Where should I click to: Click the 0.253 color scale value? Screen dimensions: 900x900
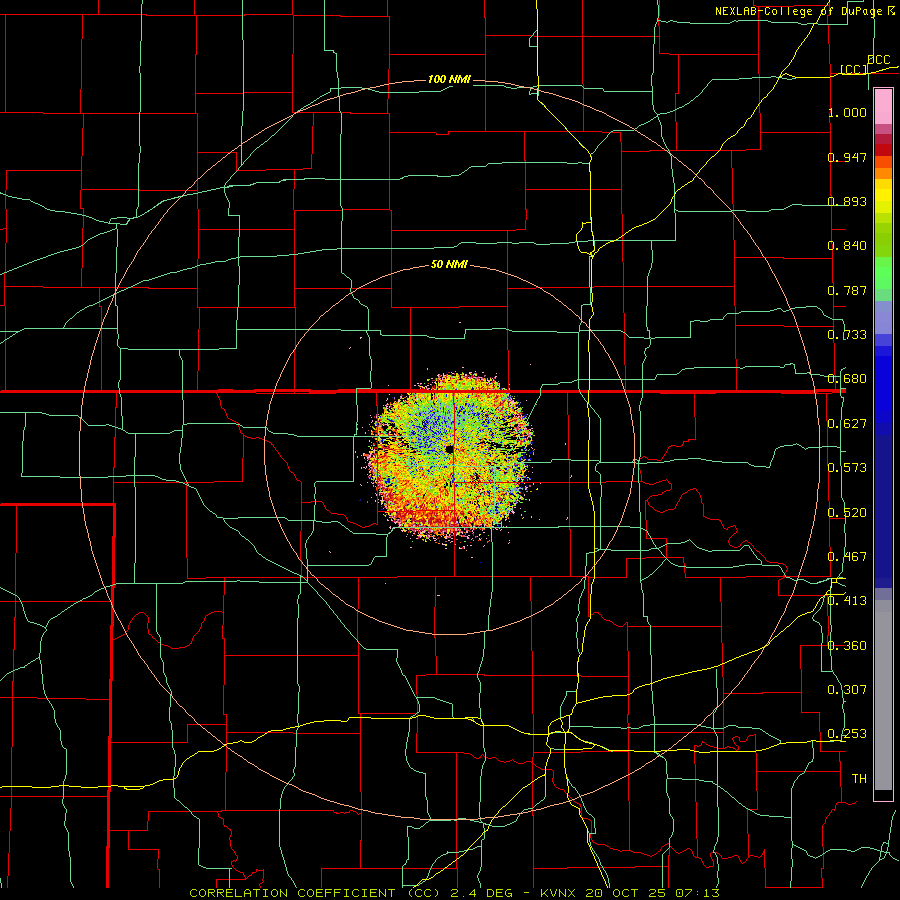click(847, 734)
